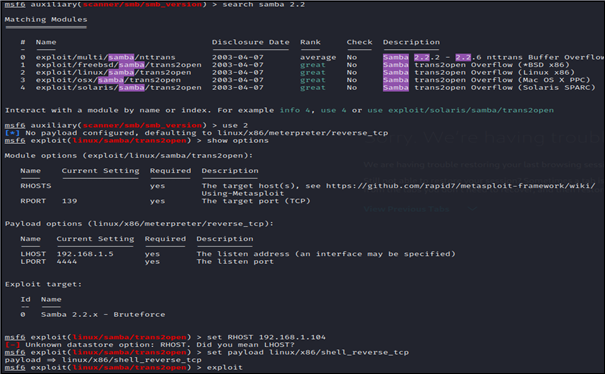Click the 'show options' command
Image resolution: width=605 pixels, height=378 pixels.
238,140
